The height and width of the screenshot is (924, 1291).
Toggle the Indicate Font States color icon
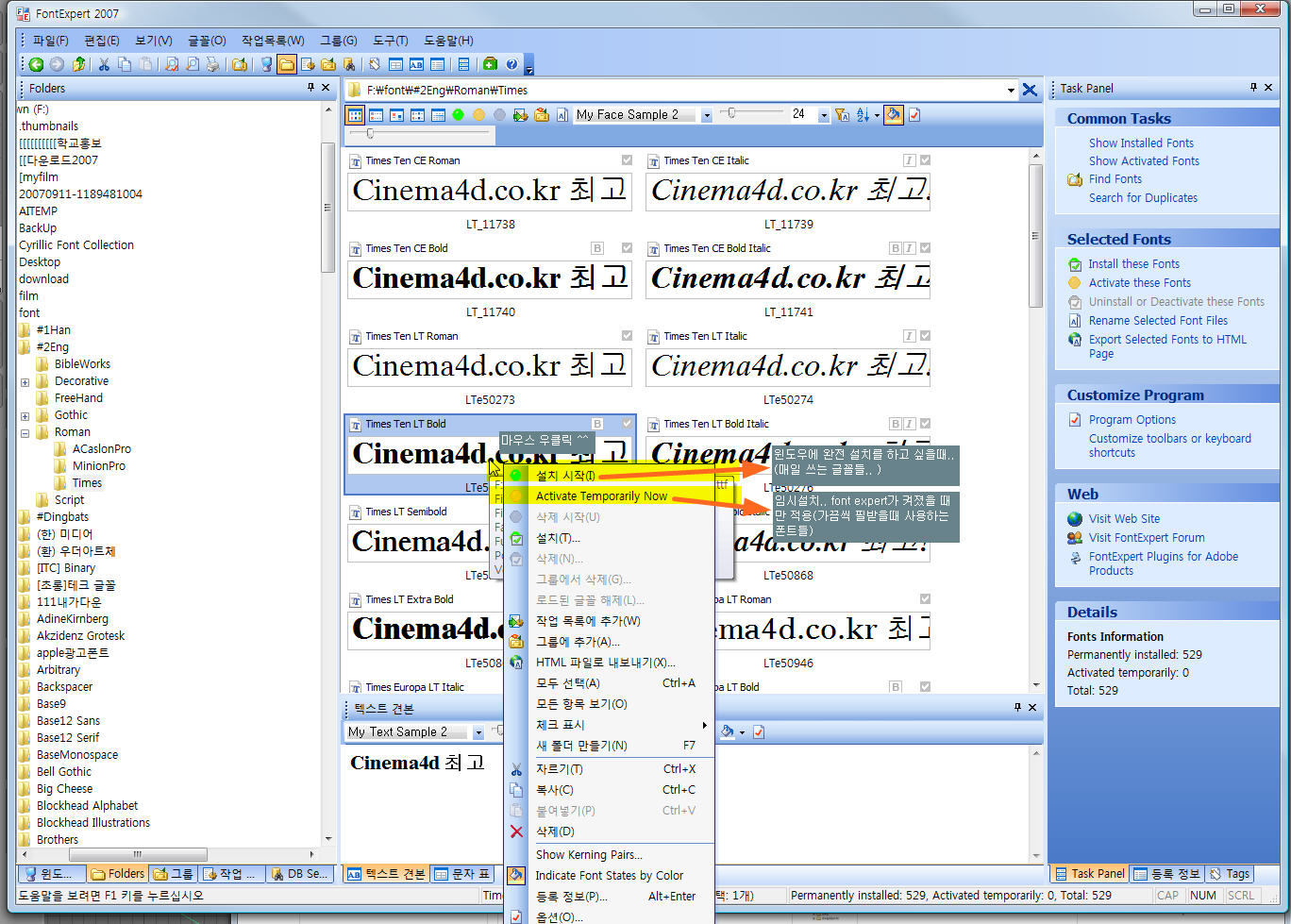(893, 115)
